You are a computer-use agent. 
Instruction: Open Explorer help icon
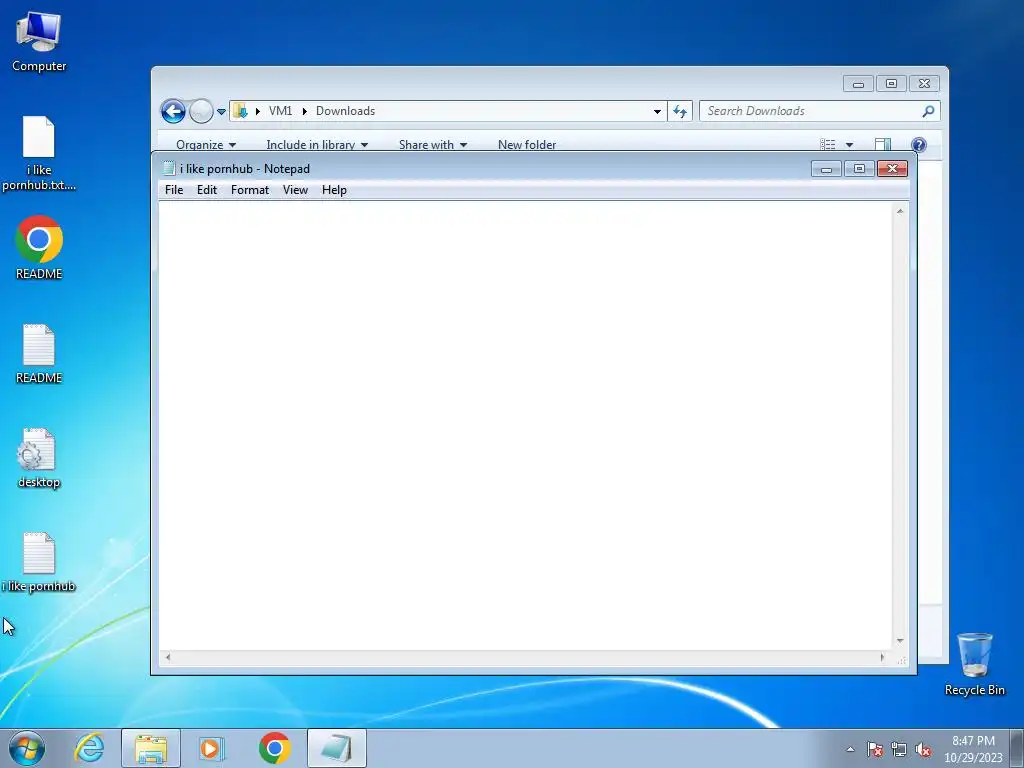tap(918, 144)
